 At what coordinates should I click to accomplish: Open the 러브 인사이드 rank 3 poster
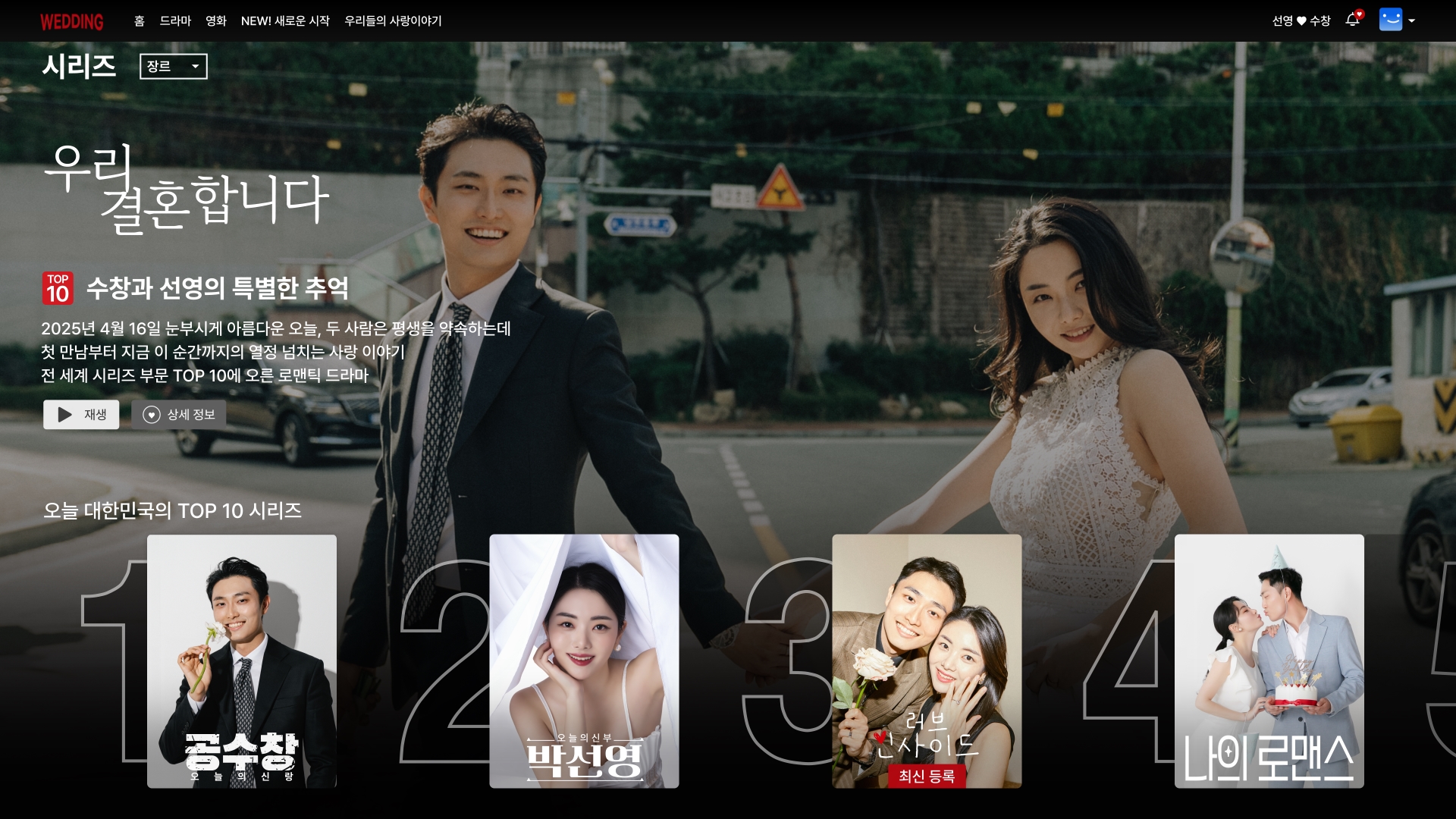click(x=927, y=661)
